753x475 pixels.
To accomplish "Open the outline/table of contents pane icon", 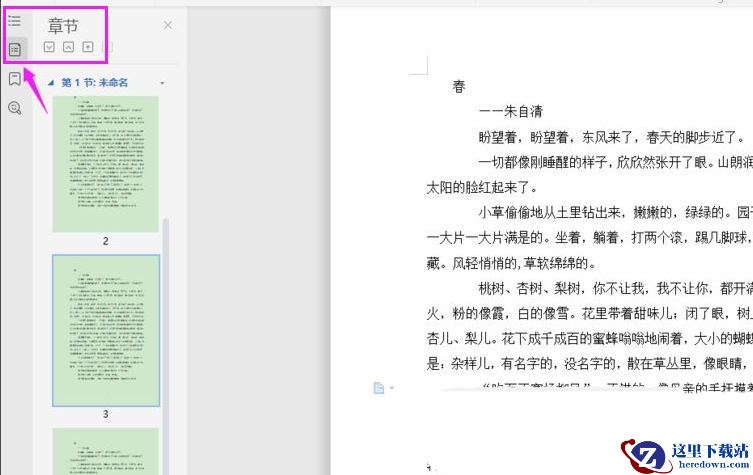I will coord(14,21).
